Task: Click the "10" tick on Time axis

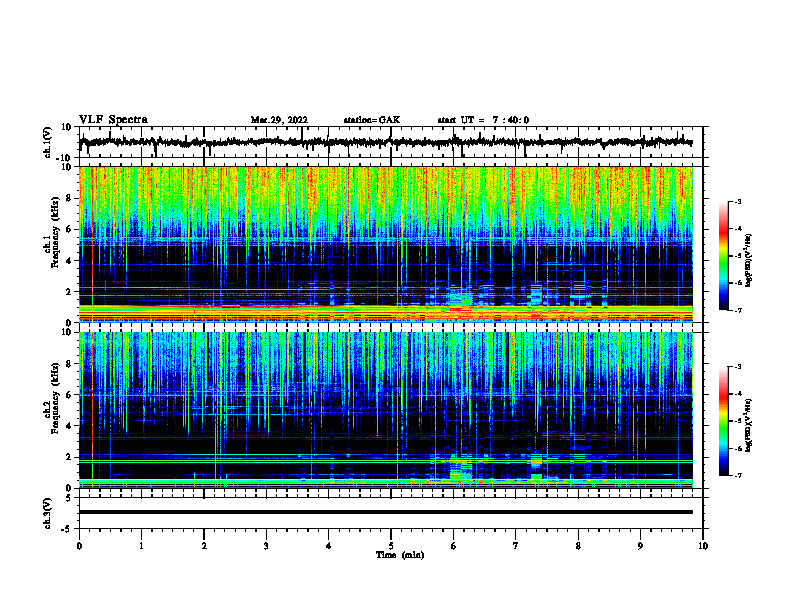Action: (703, 546)
